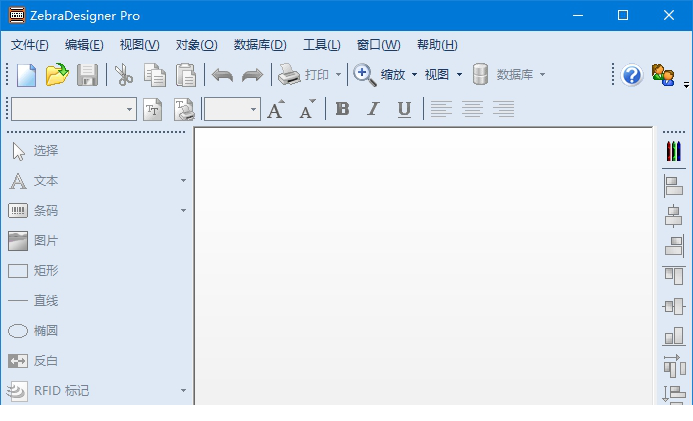Open the 对象(O) menu

[196, 45]
